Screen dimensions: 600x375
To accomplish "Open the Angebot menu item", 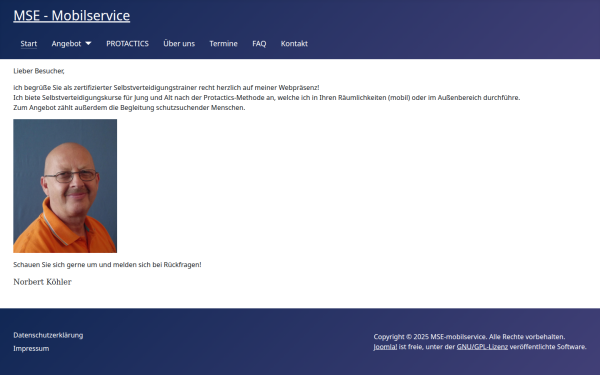I will (x=66, y=44).
